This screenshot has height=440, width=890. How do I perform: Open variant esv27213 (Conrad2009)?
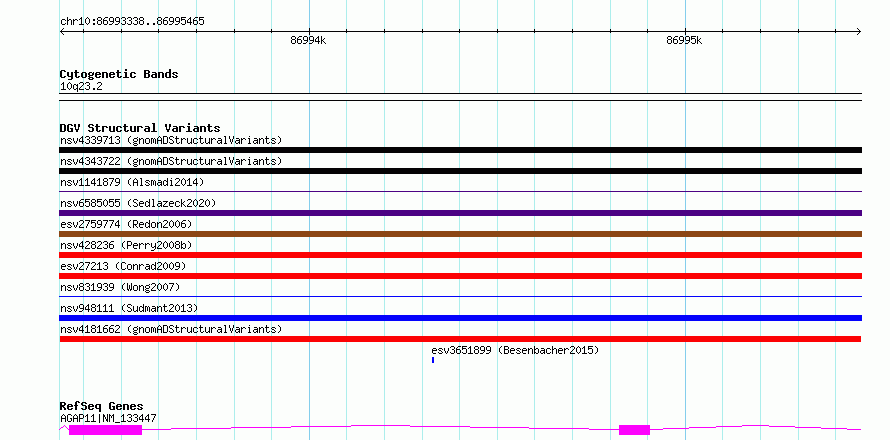click(123, 266)
